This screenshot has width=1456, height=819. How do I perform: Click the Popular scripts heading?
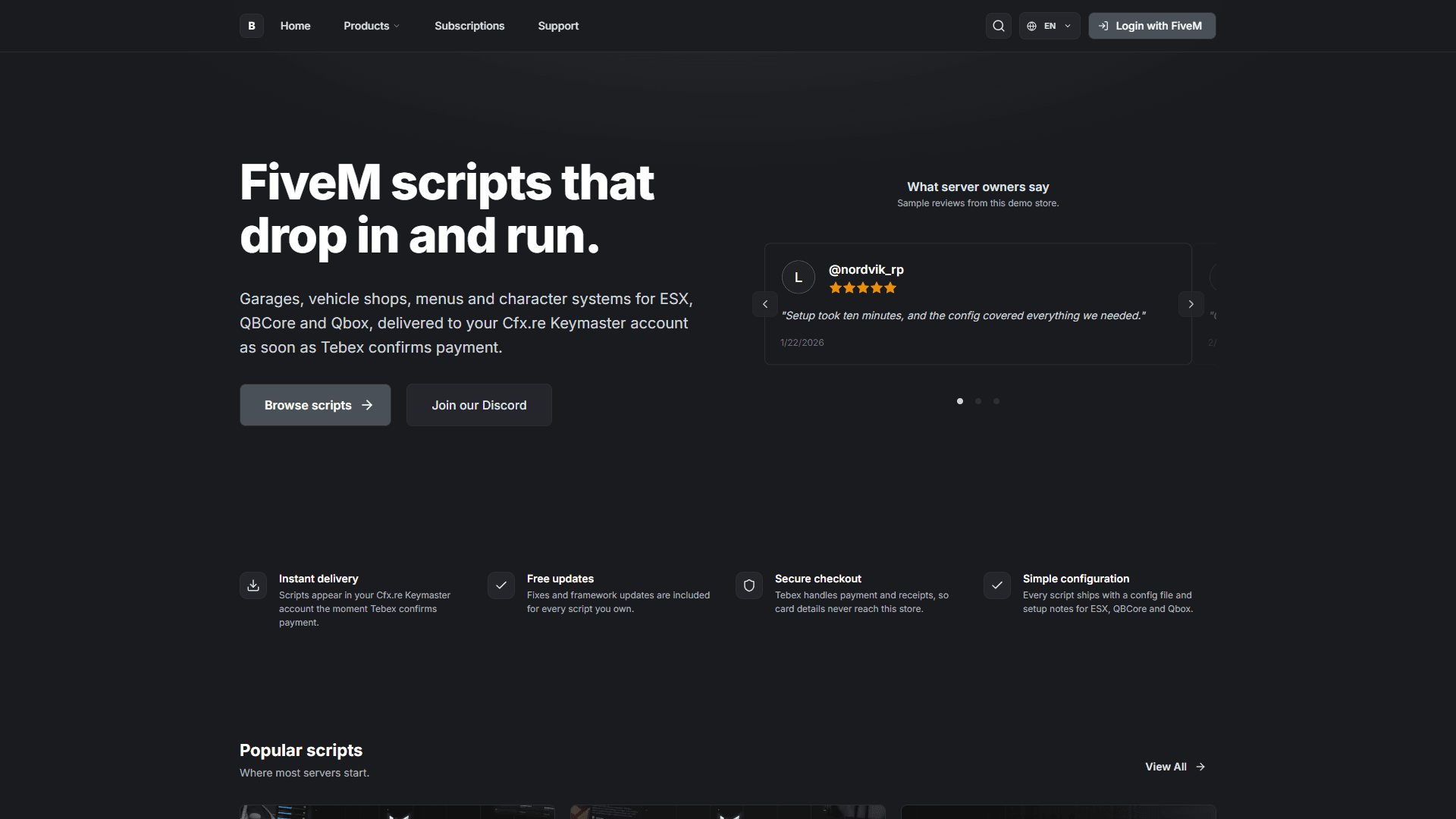[301, 750]
